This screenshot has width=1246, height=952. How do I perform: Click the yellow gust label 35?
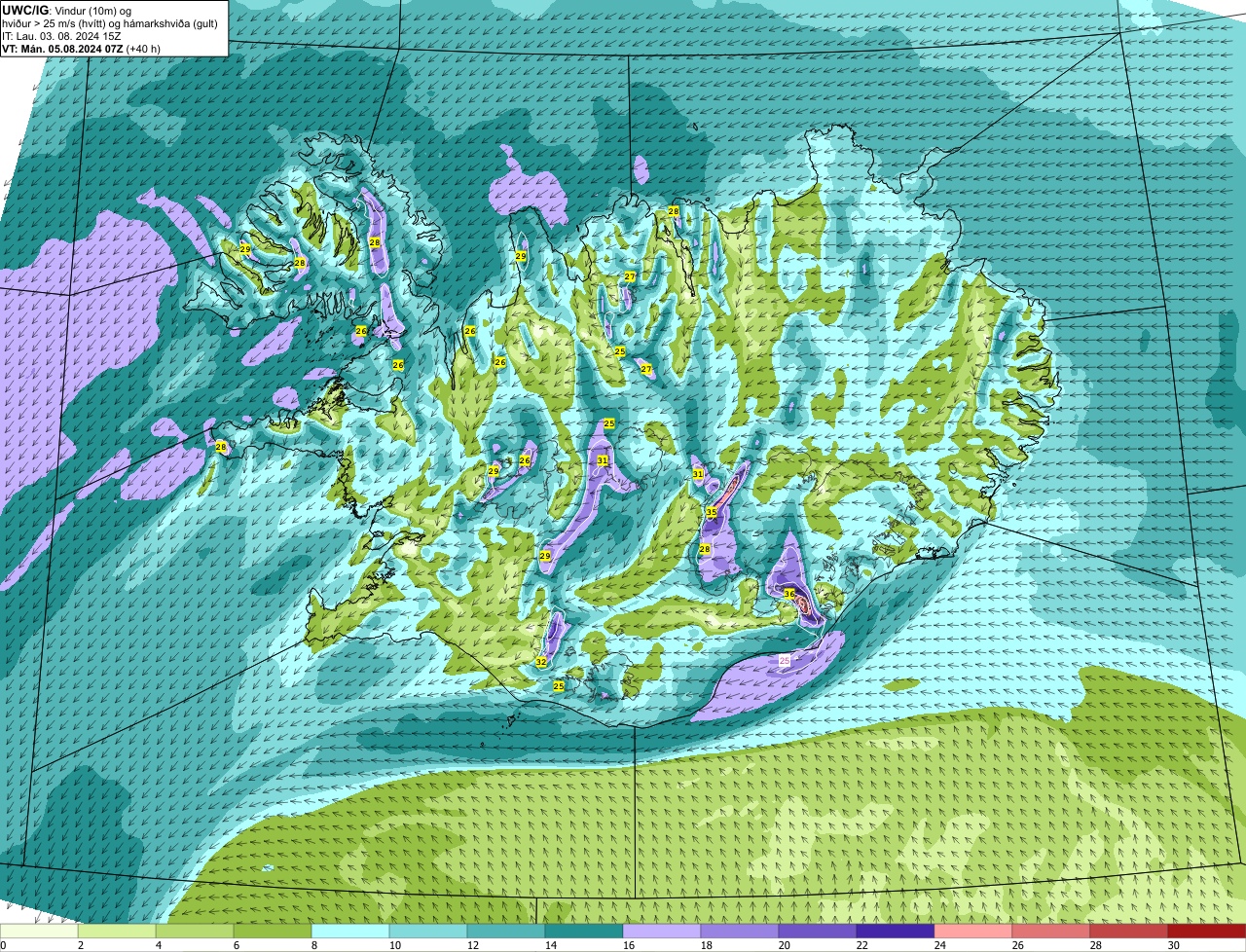pyautogui.click(x=712, y=512)
